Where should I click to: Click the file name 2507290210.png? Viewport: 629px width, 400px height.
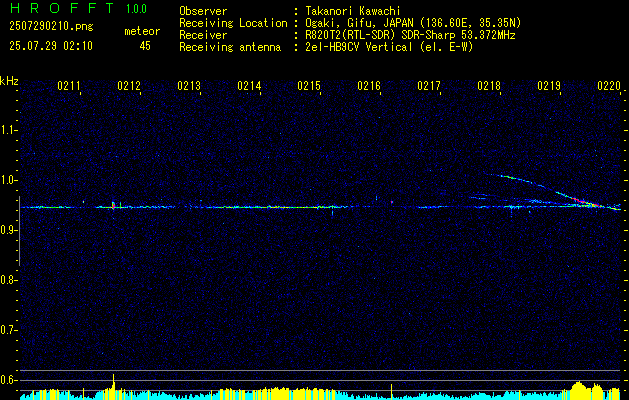51,27
